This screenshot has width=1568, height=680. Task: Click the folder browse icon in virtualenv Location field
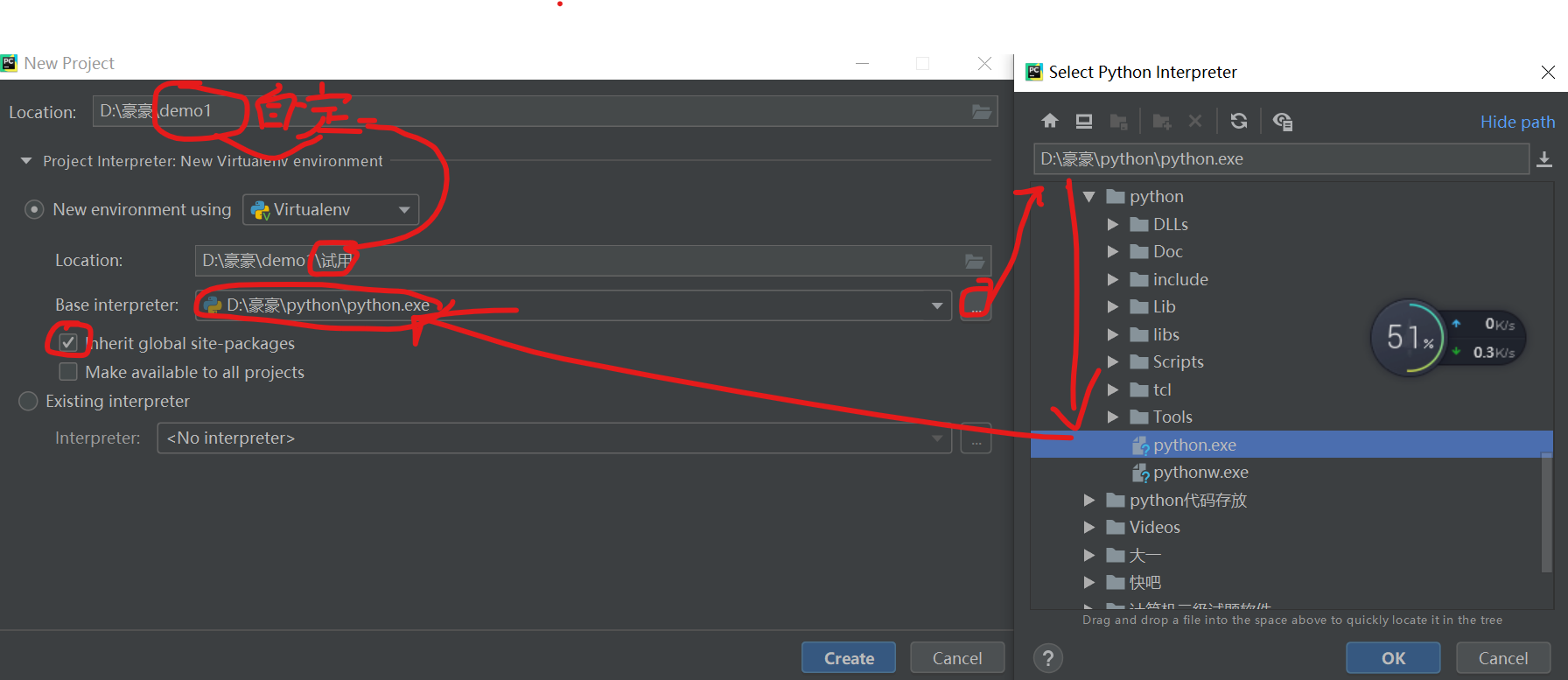(x=975, y=261)
